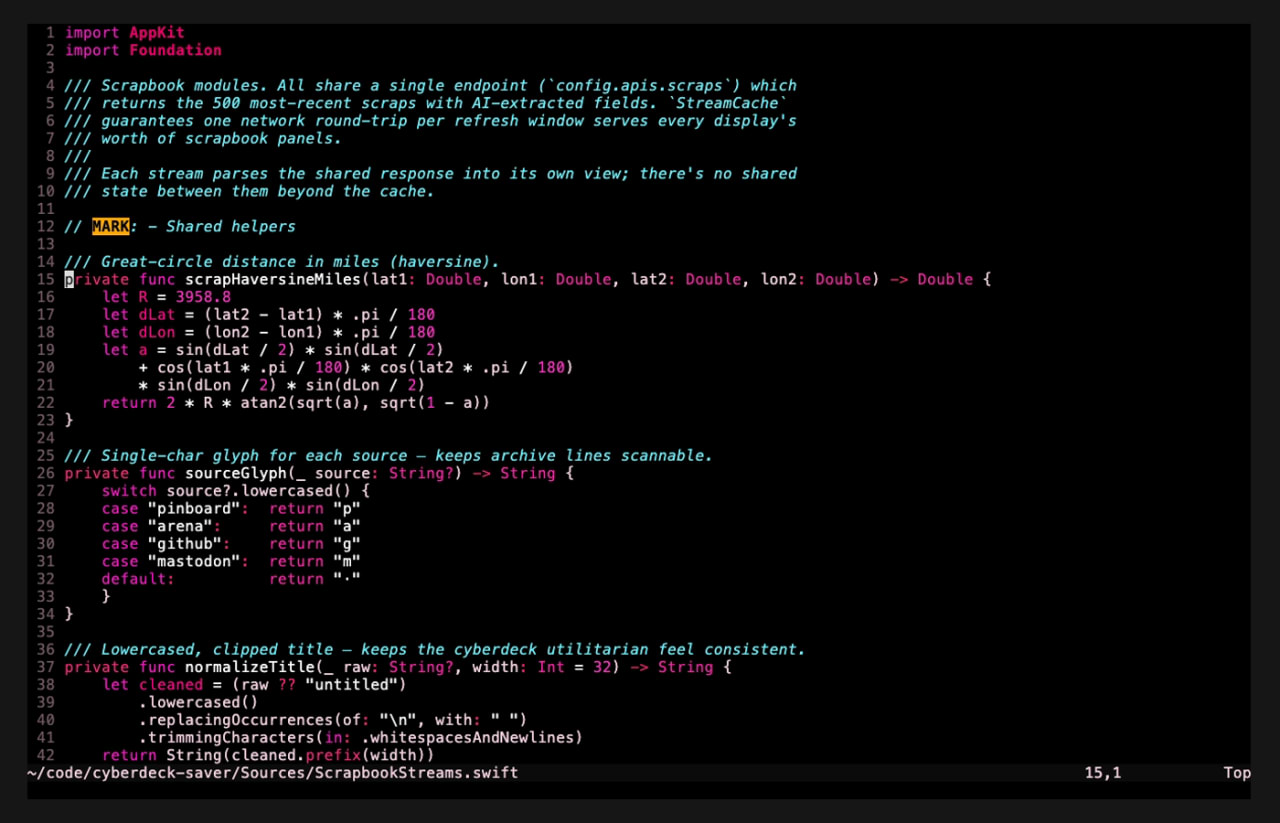The image size is (1280, 823).
Task: Click the value 3958.8 on line 16
Action: click(203, 297)
